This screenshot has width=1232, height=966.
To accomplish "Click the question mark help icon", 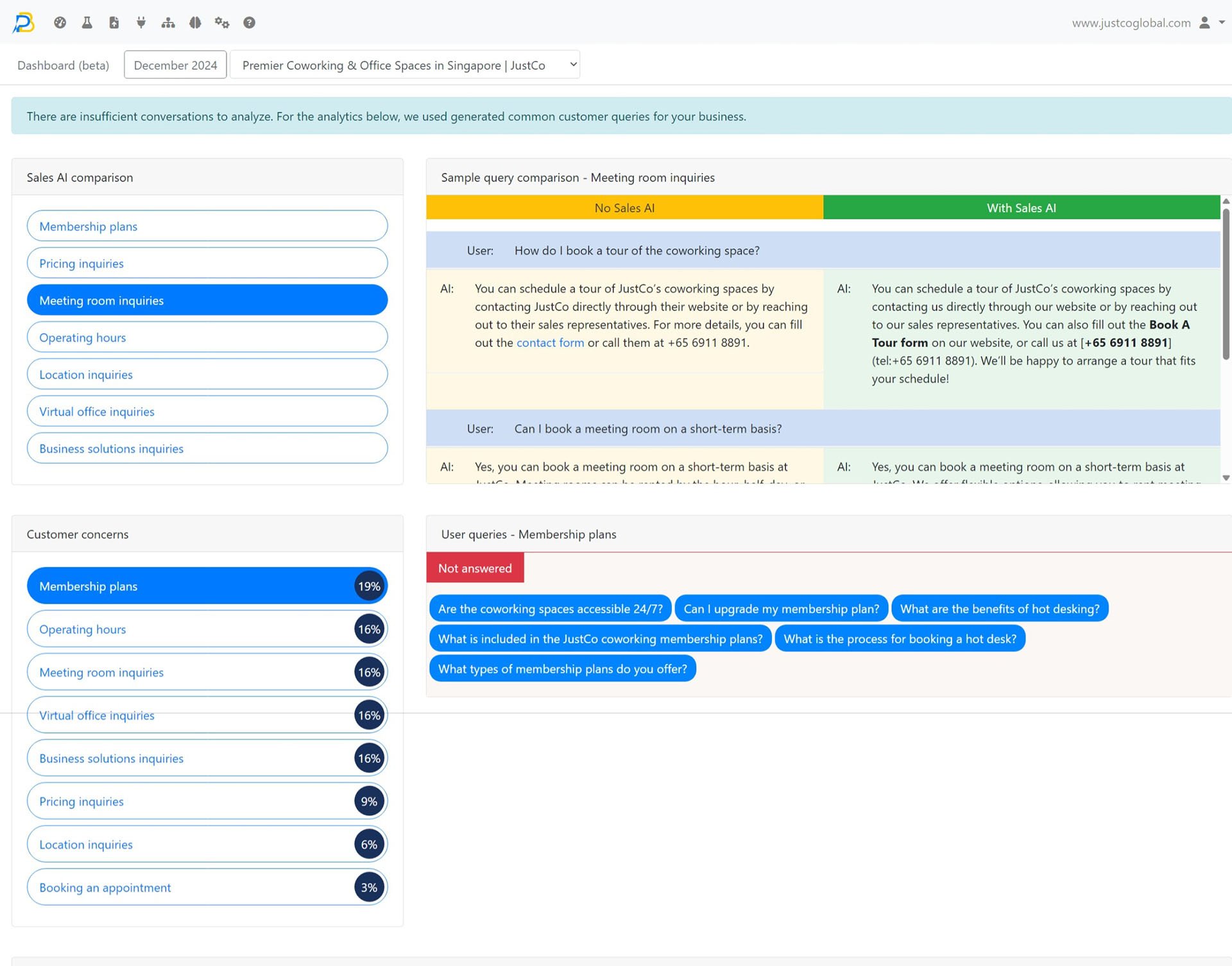I will click(249, 22).
